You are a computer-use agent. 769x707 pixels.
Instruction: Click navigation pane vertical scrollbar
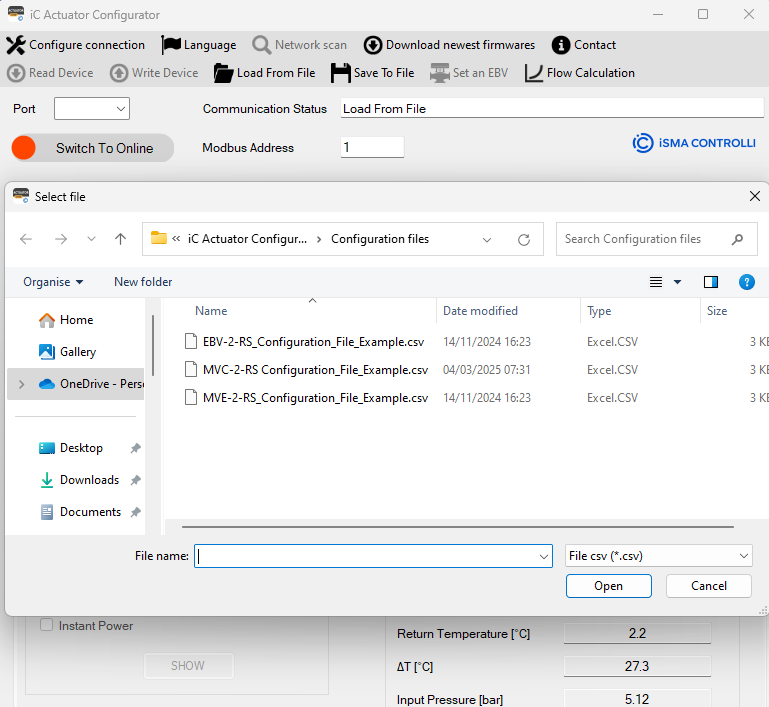pyautogui.click(x=153, y=346)
